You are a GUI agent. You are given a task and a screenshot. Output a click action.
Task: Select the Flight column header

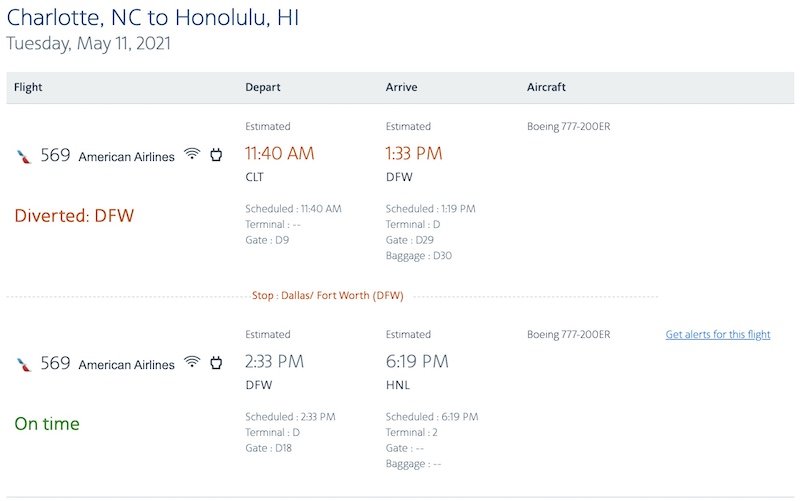[28, 87]
